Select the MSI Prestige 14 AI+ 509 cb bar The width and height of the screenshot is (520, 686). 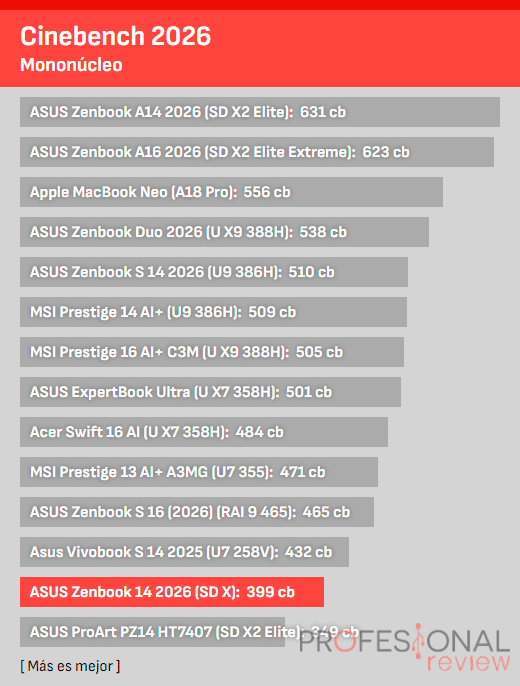pyautogui.click(x=213, y=312)
